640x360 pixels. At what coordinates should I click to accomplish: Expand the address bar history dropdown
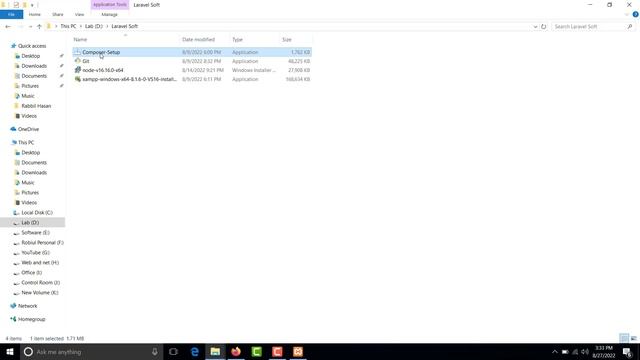535,27
